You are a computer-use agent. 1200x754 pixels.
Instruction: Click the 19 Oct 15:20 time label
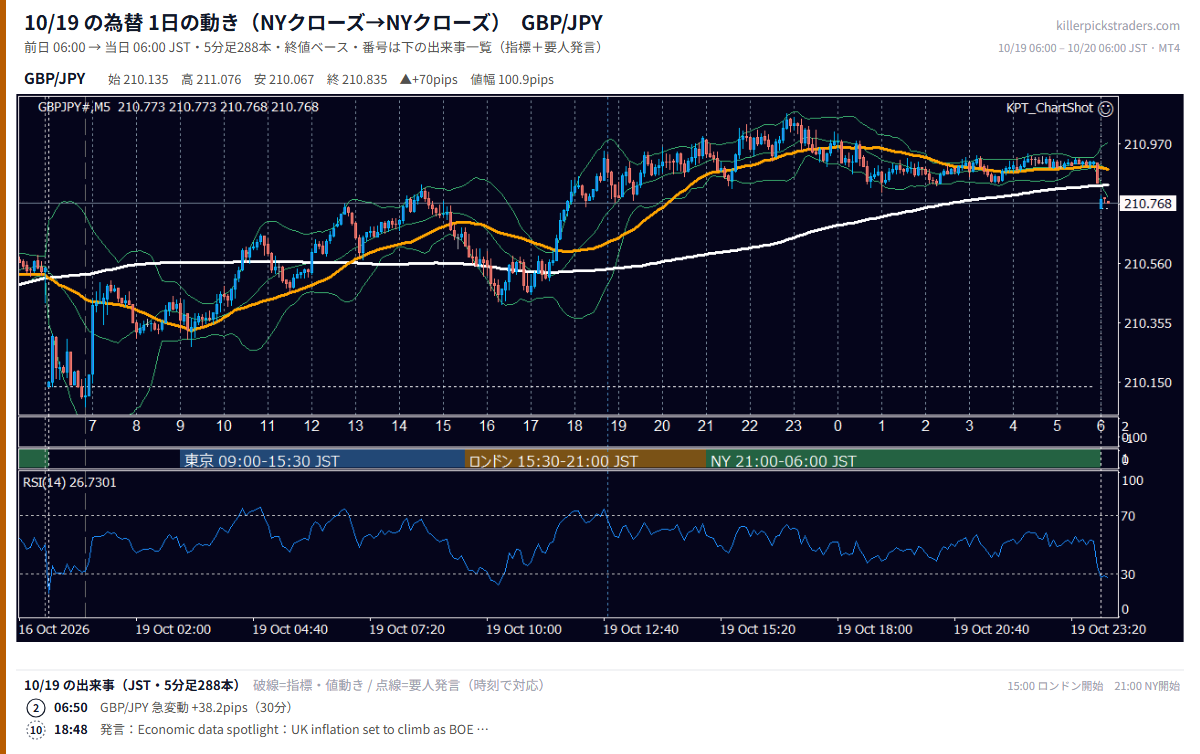coord(758,630)
